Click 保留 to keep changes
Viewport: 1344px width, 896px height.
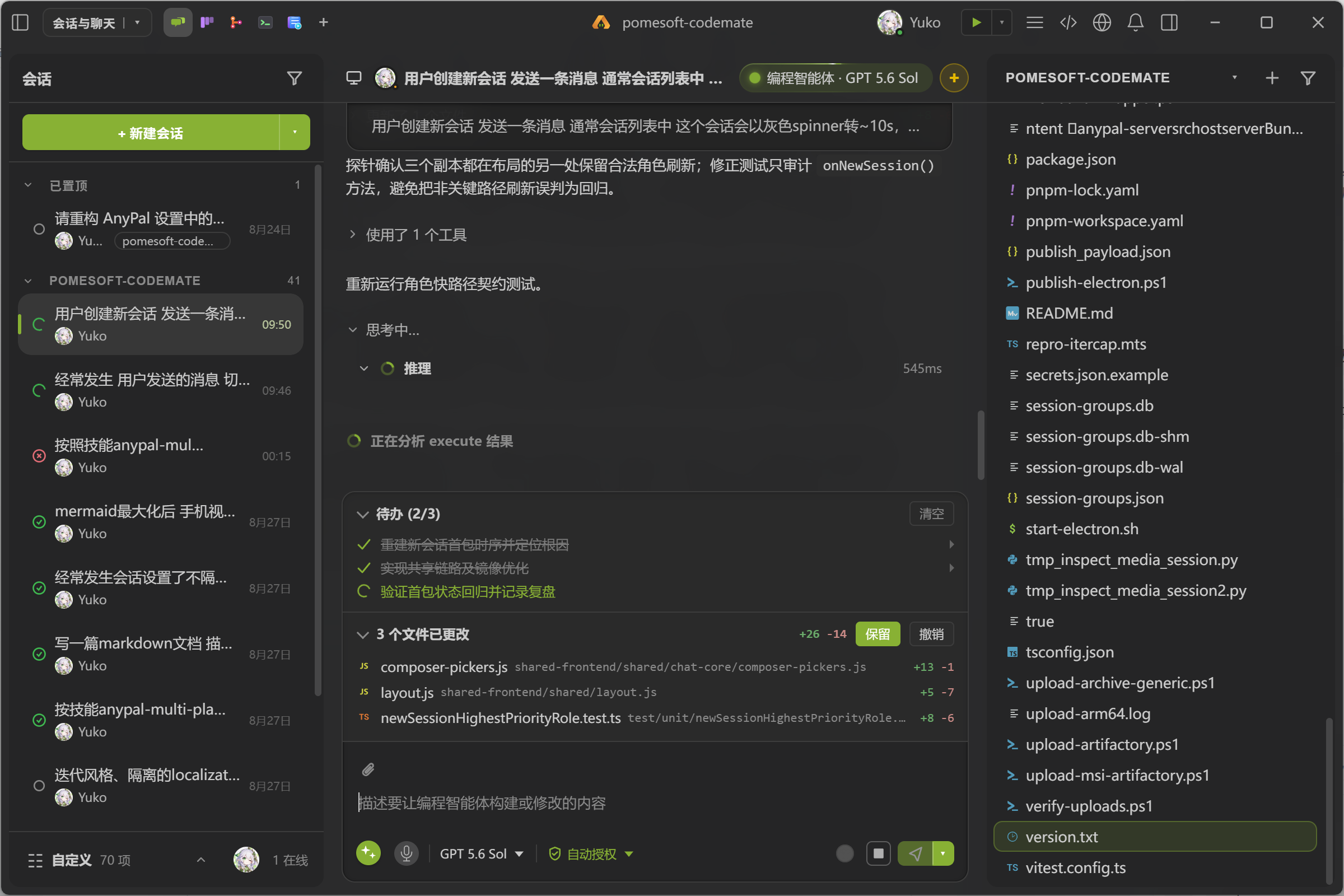[877, 634]
